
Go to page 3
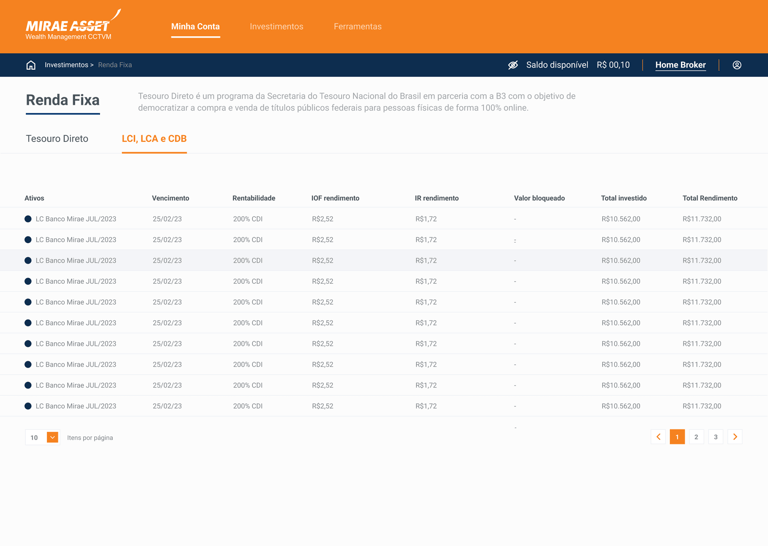pyautogui.click(x=716, y=437)
